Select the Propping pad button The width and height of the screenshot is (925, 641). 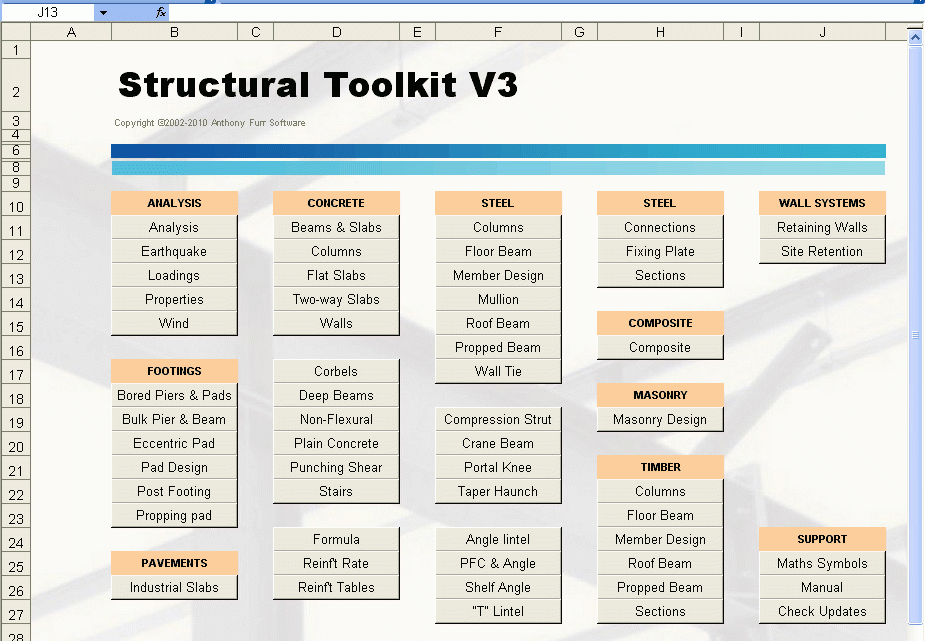point(174,515)
